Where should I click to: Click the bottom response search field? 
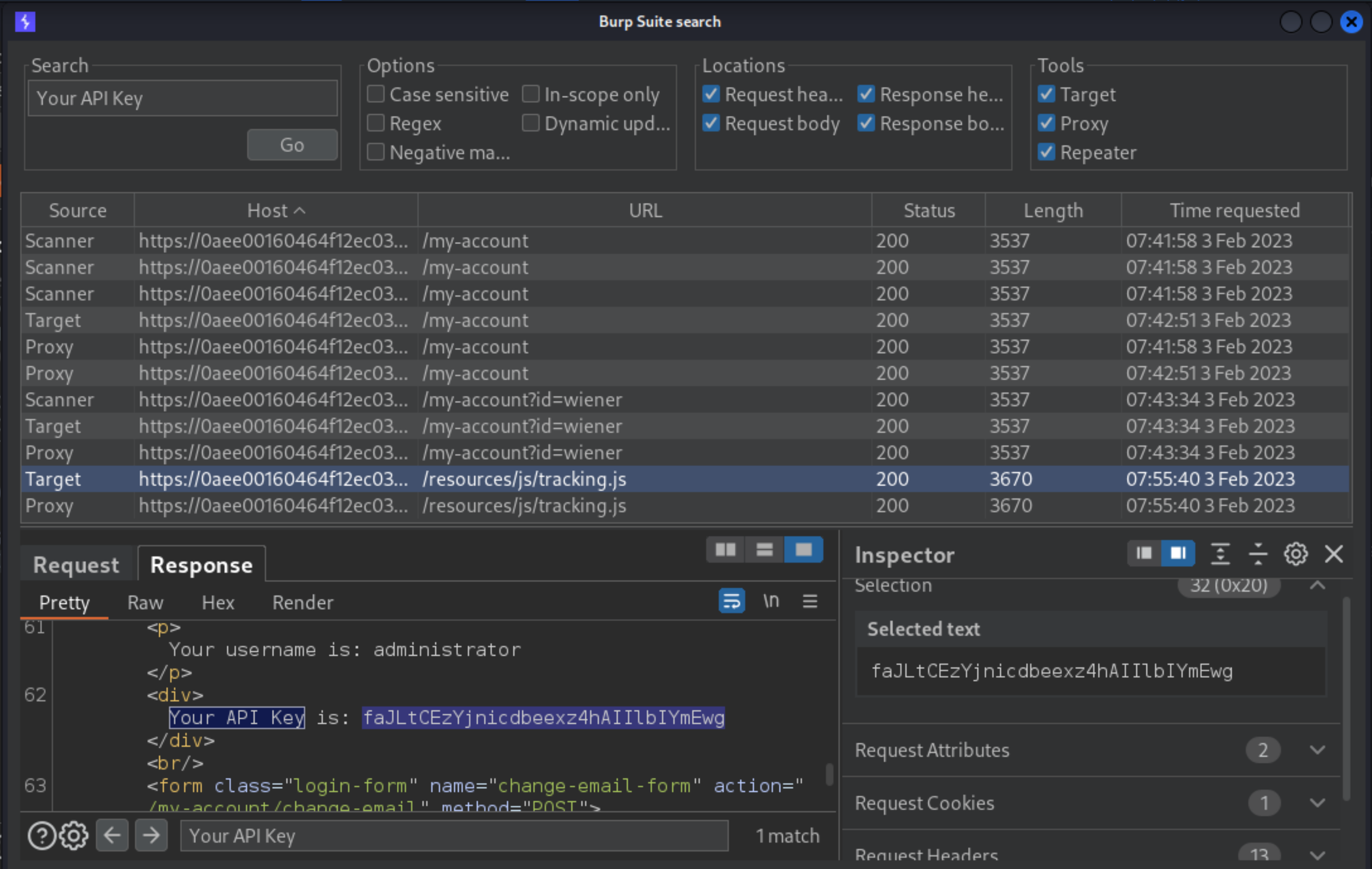click(x=454, y=835)
